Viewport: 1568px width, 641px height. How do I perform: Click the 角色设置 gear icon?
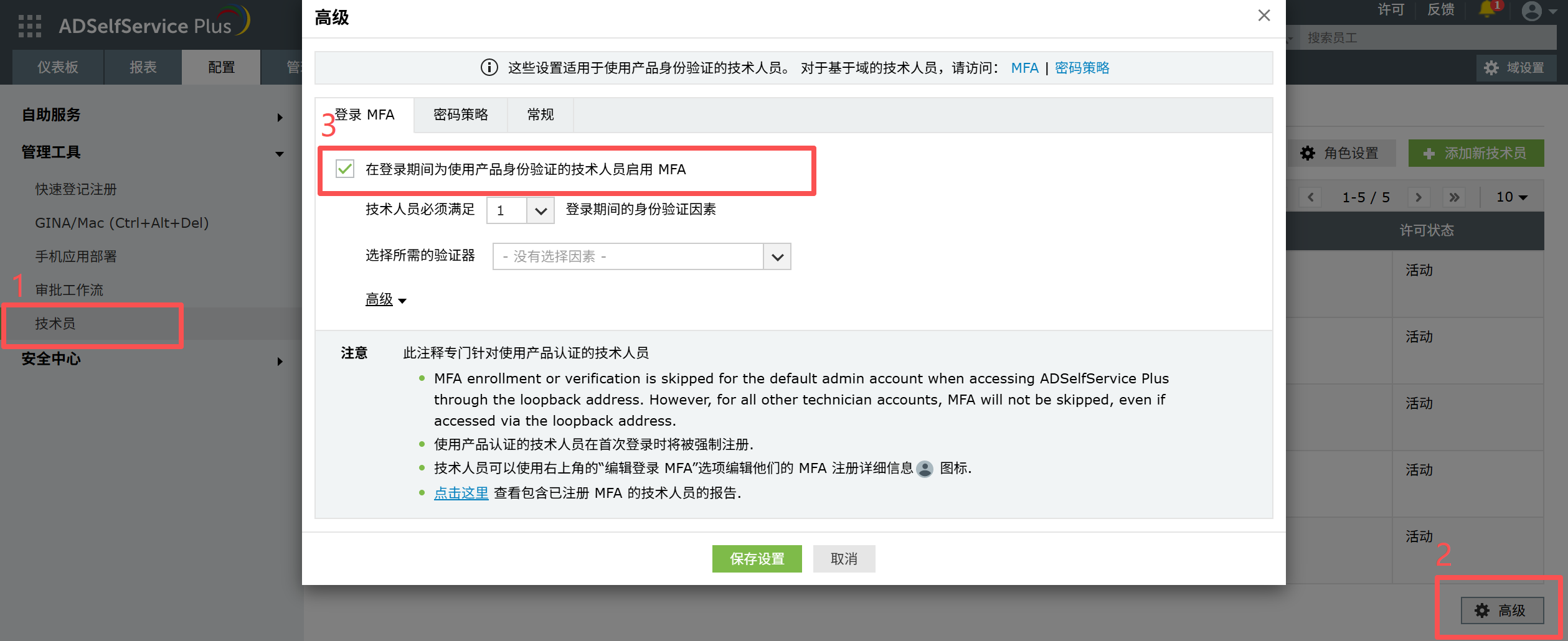[1308, 153]
